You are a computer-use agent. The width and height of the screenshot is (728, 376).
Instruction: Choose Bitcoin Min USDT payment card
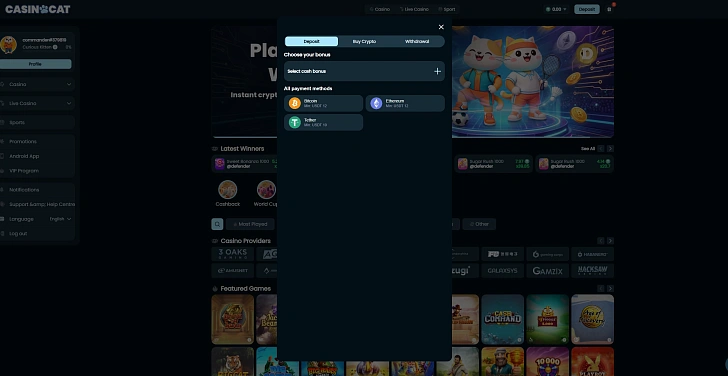324,103
